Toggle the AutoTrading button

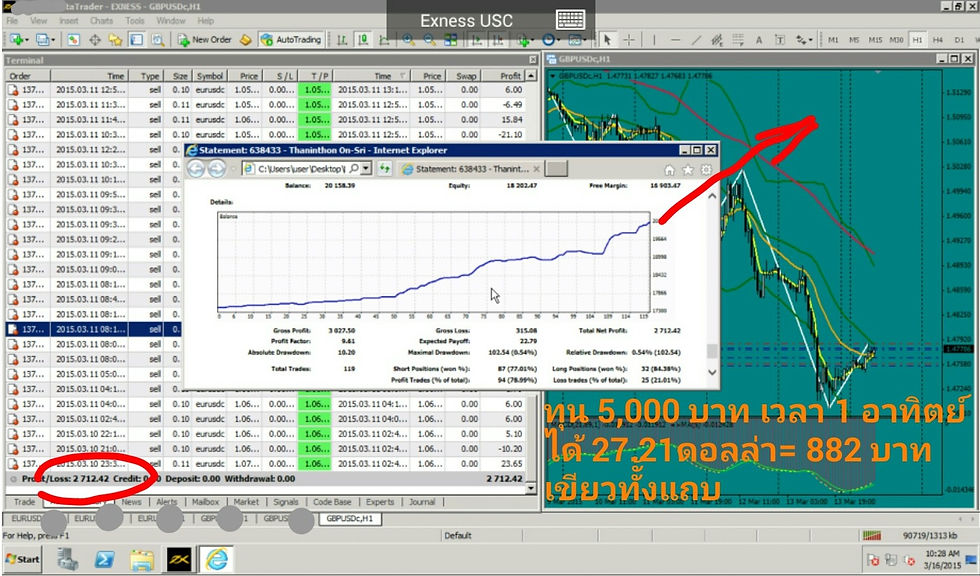click(291, 40)
